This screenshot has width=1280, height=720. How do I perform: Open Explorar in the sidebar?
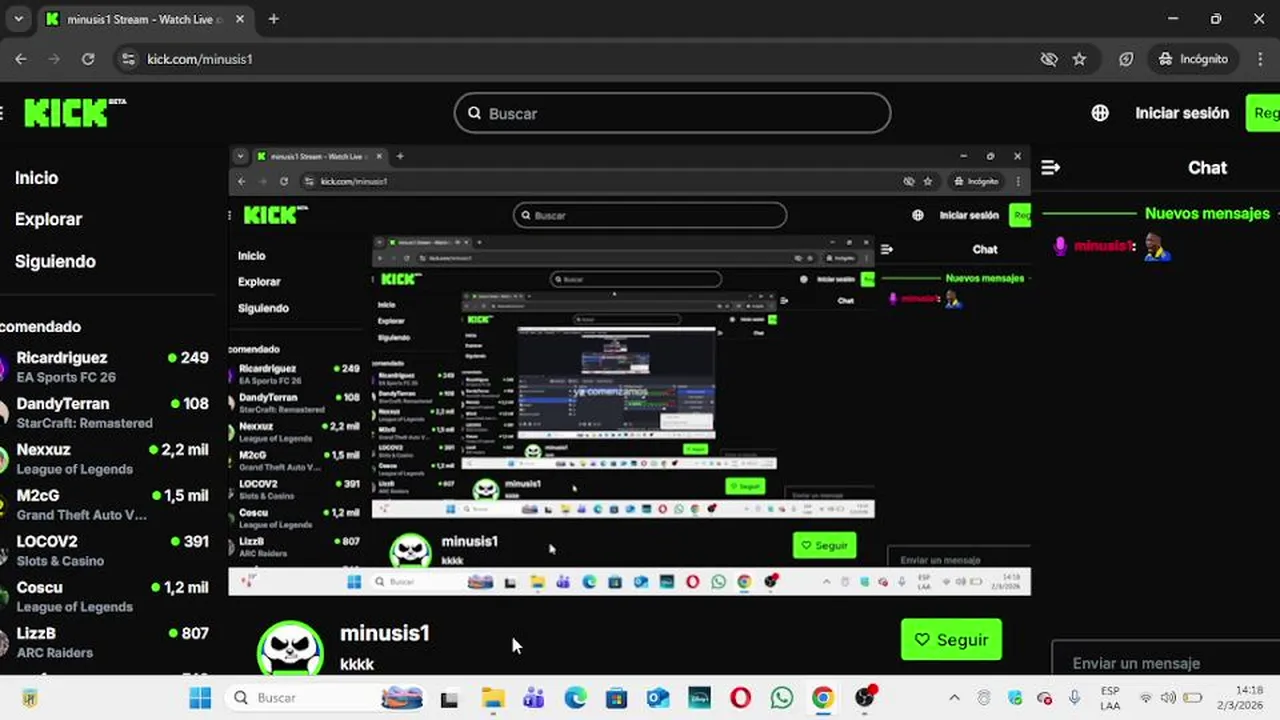[49, 219]
